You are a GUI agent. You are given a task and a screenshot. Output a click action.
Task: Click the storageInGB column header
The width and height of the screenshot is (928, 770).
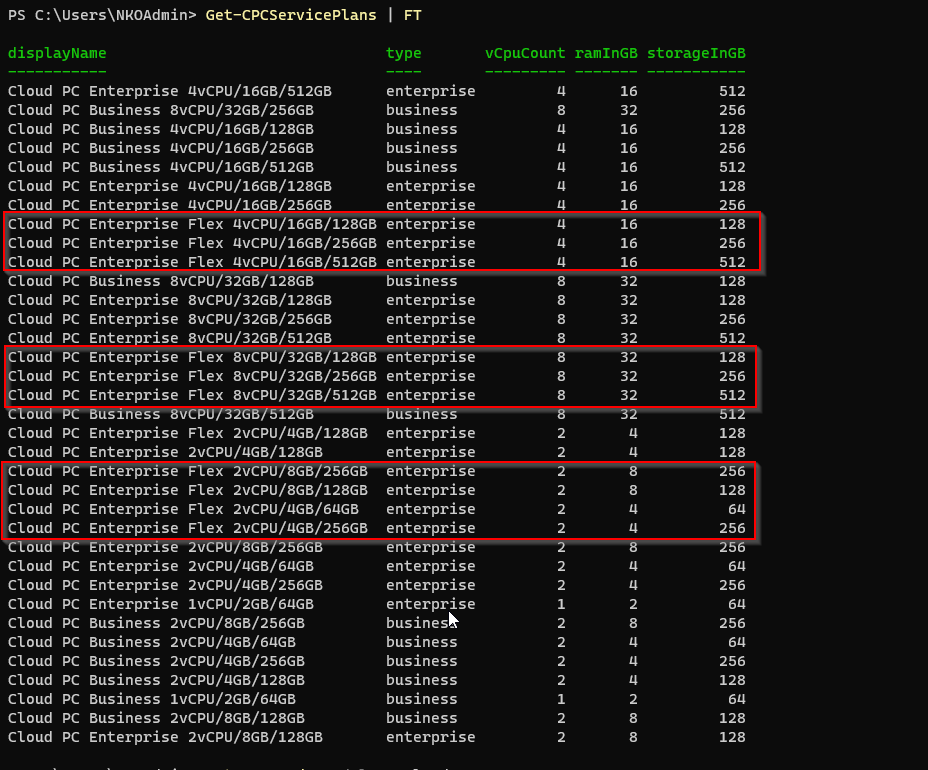pos(696,53)
